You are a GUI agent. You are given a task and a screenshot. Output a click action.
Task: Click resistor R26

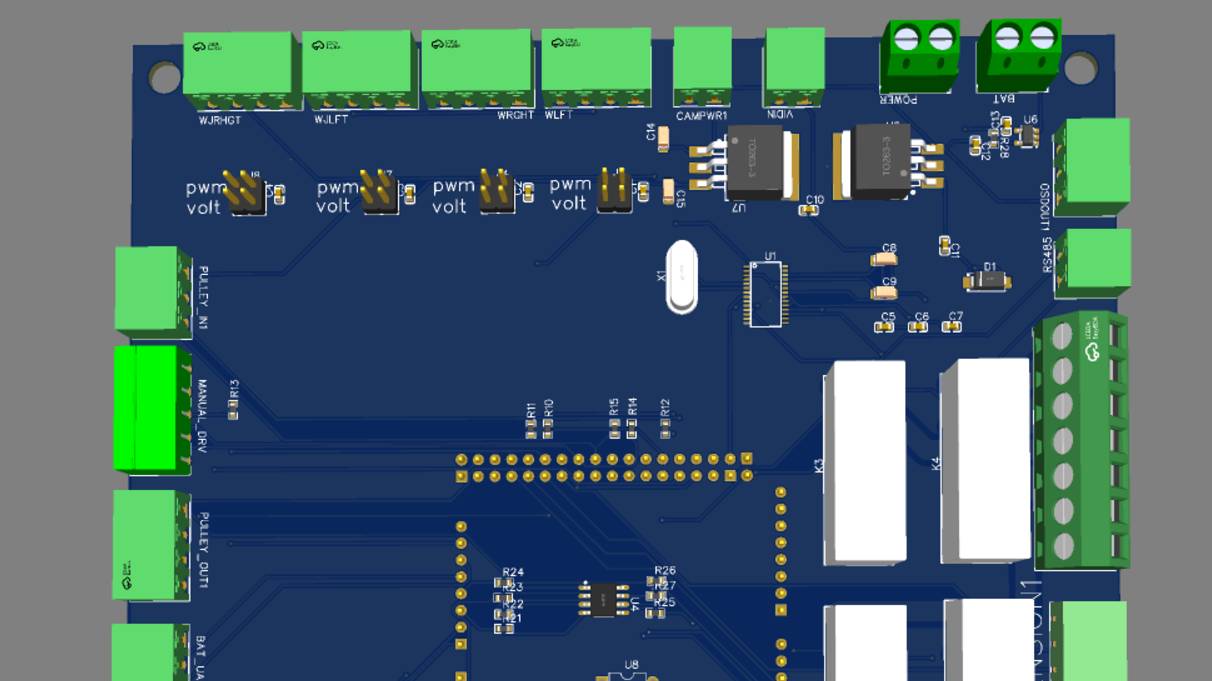(656, 581)
